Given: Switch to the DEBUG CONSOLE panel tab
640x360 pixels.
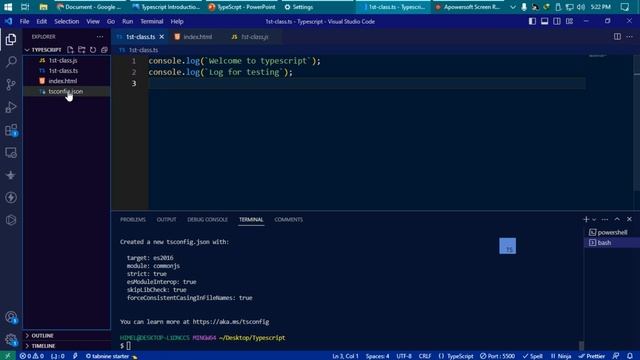Looking at the screenshot, I should click(x=207, y=220).
